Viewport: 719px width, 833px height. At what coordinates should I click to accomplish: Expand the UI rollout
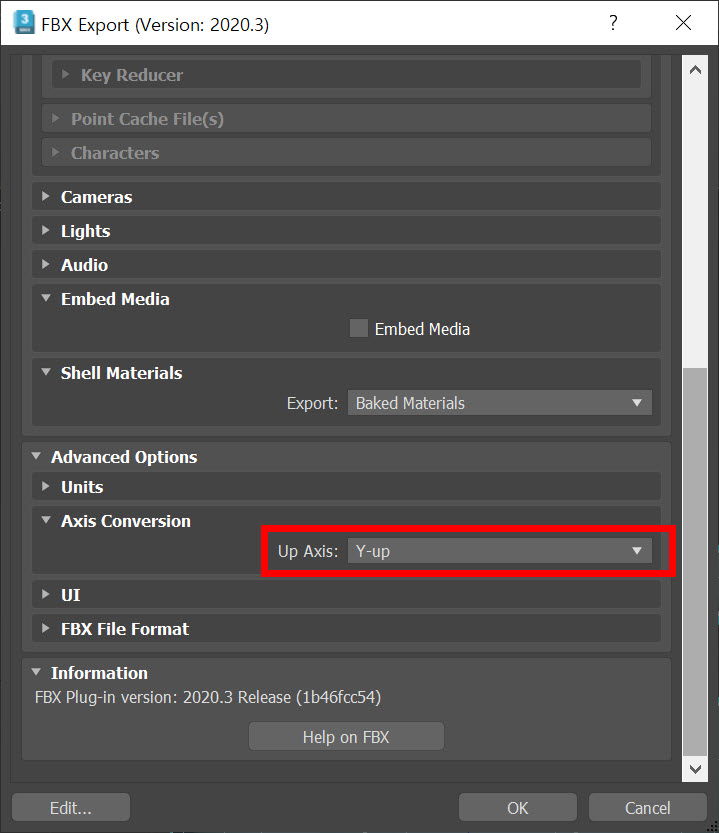[346, 595]
